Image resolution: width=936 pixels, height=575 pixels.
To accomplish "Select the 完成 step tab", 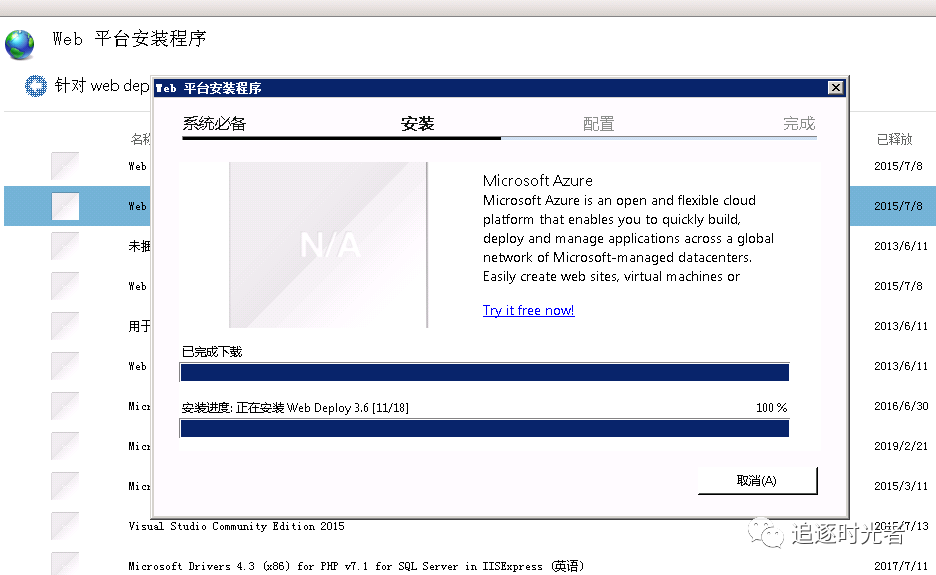I will coord(799,124).
